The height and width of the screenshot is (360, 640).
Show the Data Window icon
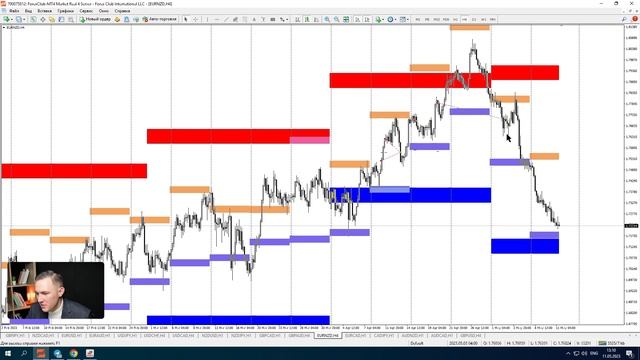click(42, 19)
